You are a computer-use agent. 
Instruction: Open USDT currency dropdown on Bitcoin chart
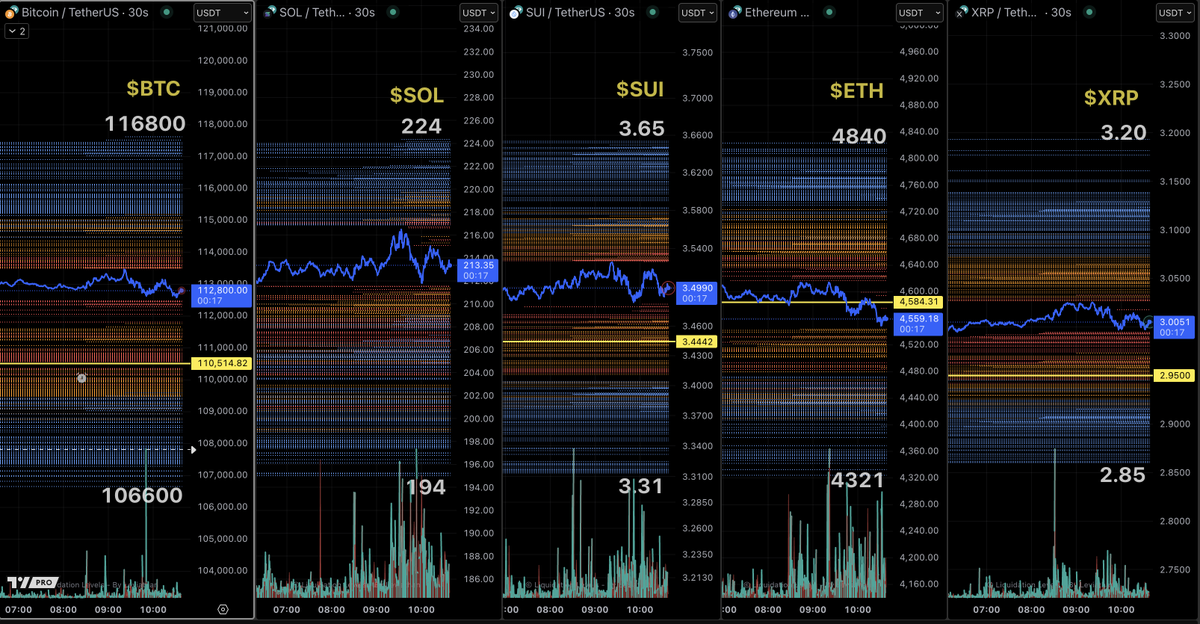click(223, 13)
